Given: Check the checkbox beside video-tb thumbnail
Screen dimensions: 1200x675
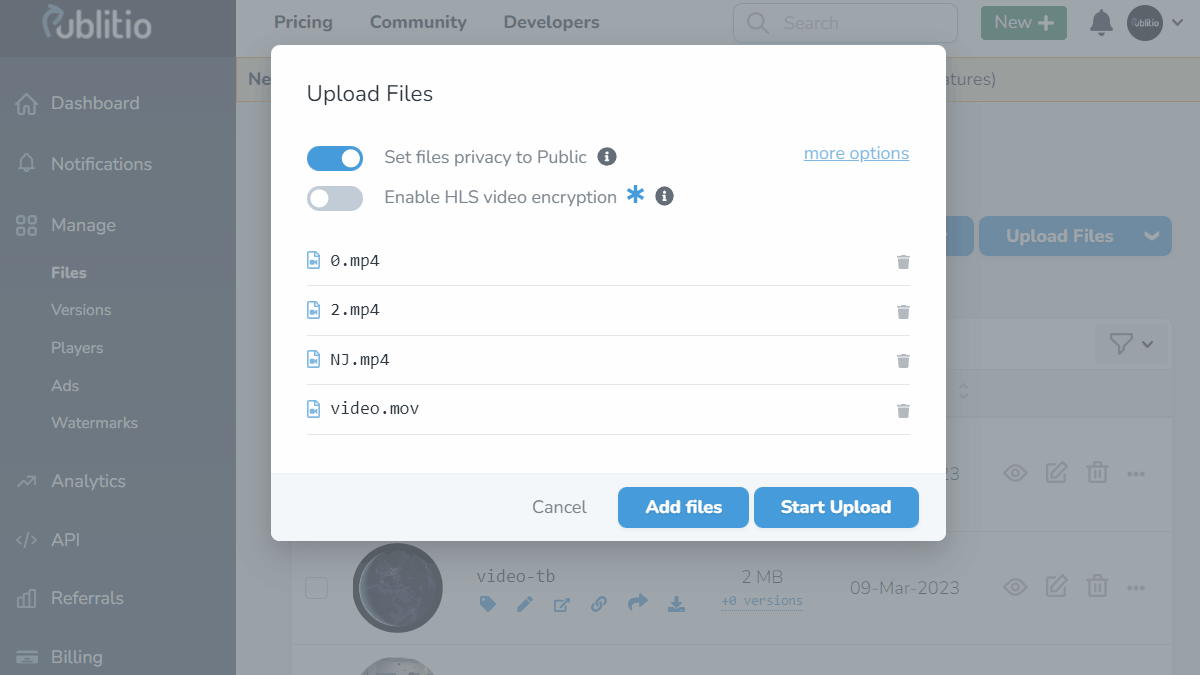Looking at the screenshot, I should [316, 588].
